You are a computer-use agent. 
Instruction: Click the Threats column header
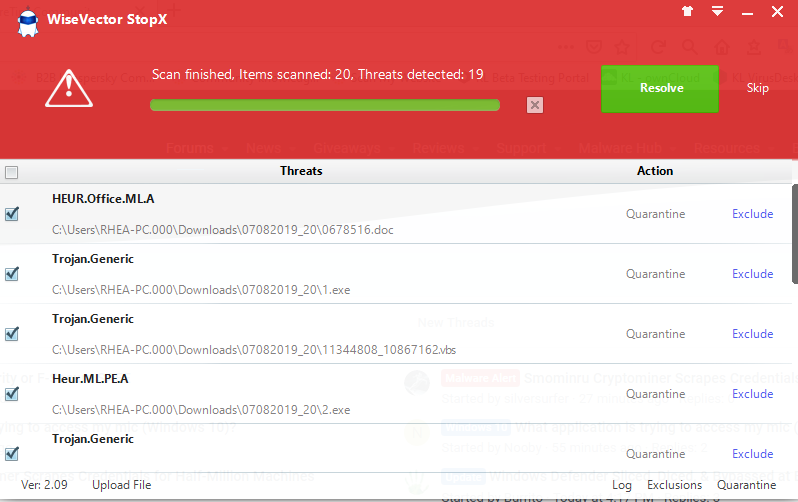(x=301, y=171)
